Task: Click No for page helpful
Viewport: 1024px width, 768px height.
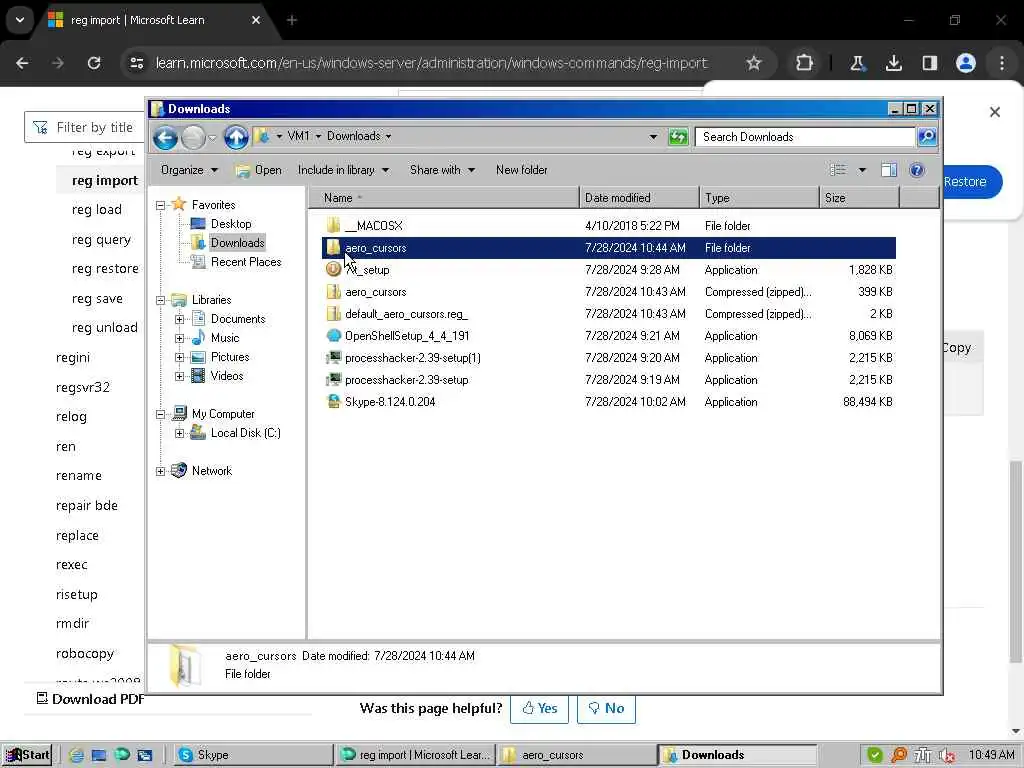Action: pos(606,709)
